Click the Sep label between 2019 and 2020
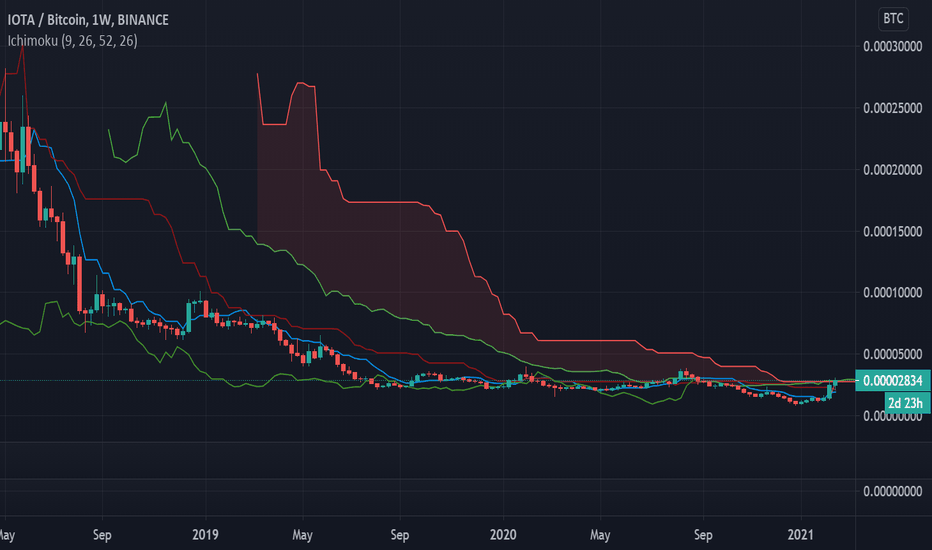 [400, 535]
